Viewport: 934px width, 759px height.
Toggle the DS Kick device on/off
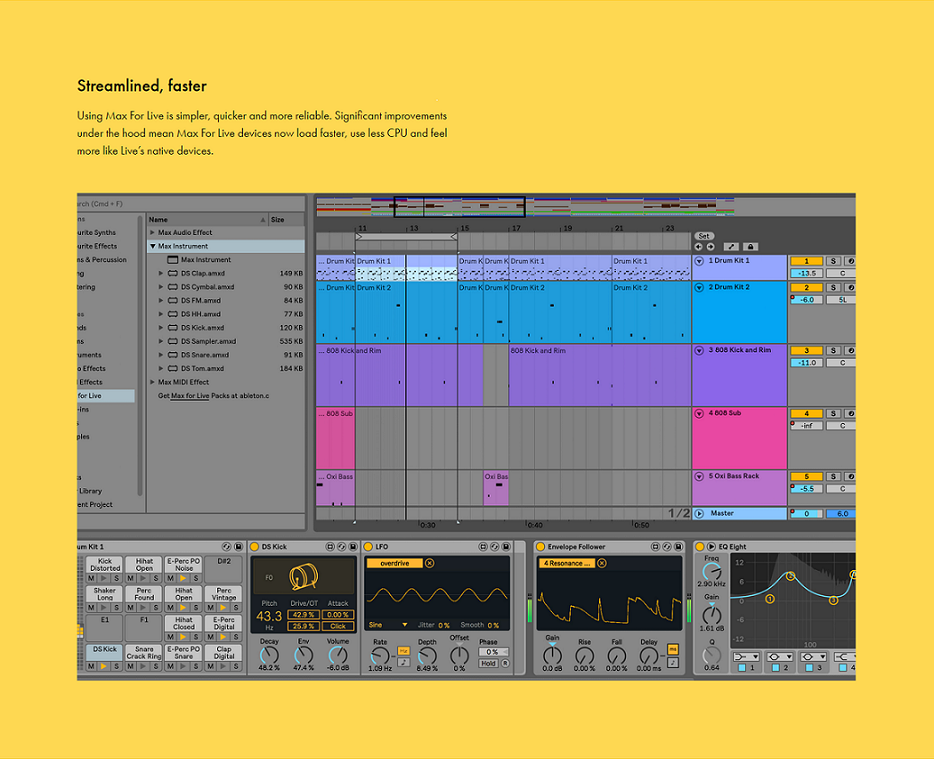(x=254, y=546)
